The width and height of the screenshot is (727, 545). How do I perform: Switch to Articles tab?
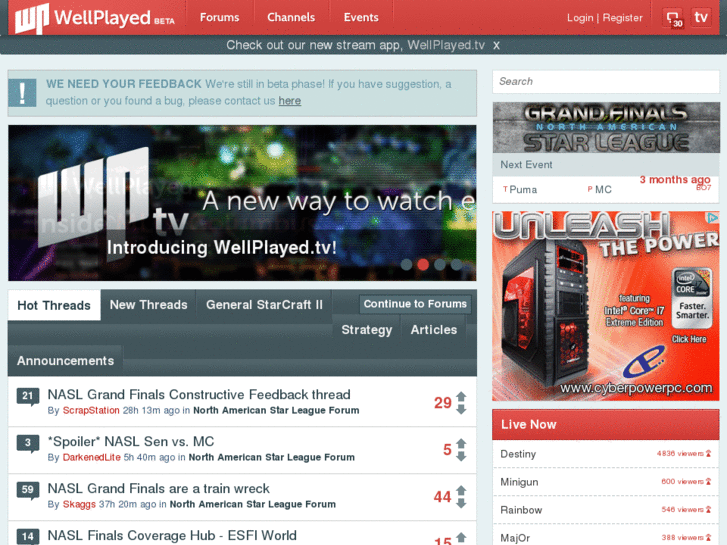click(x=434, y=330)
